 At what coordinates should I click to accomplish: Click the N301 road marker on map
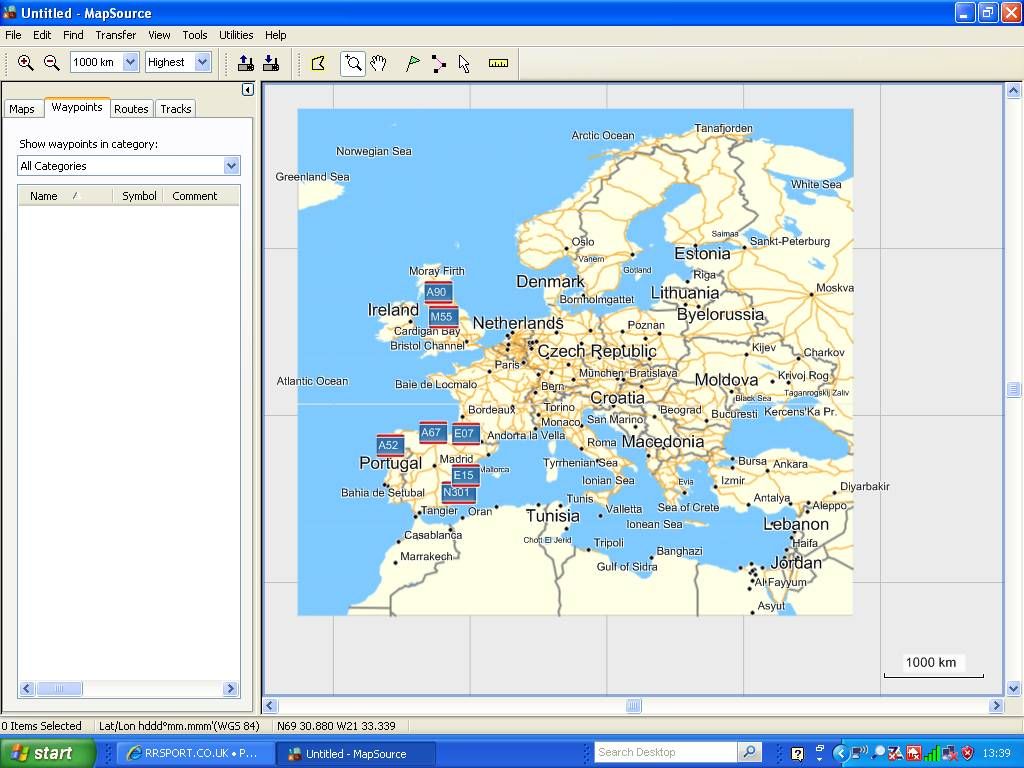pyautogui.click(x=457, y=492)
